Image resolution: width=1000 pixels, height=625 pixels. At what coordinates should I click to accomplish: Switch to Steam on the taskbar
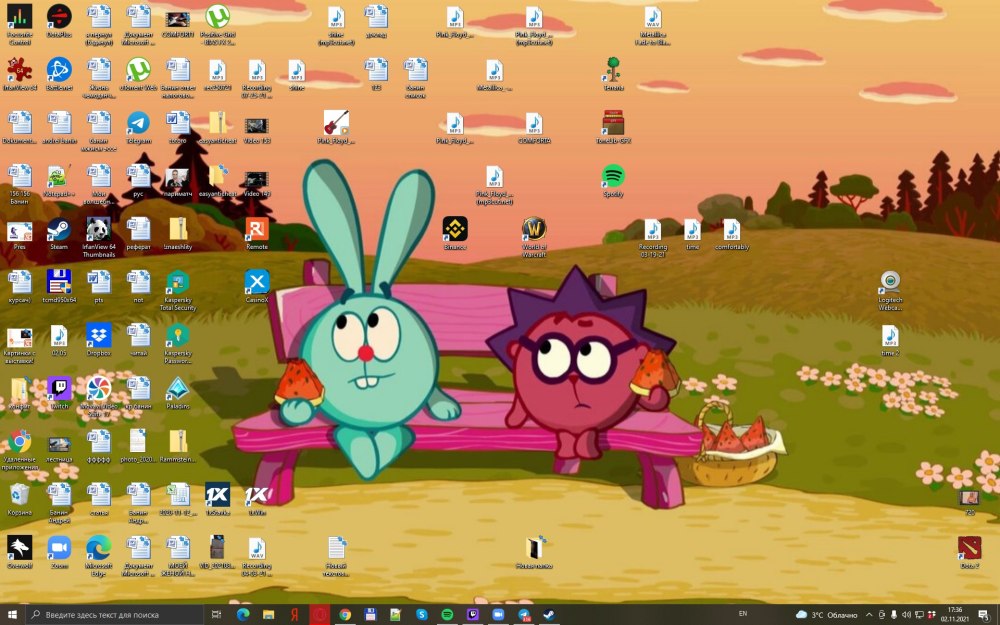548,614
